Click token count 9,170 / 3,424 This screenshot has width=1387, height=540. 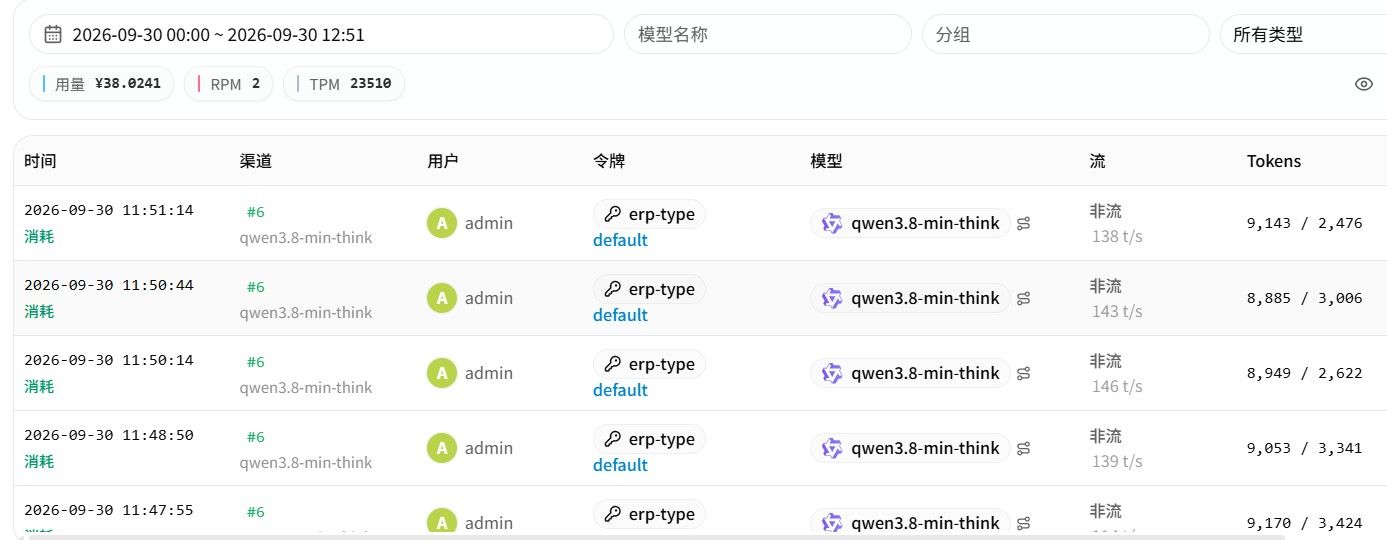point(1304,523)
